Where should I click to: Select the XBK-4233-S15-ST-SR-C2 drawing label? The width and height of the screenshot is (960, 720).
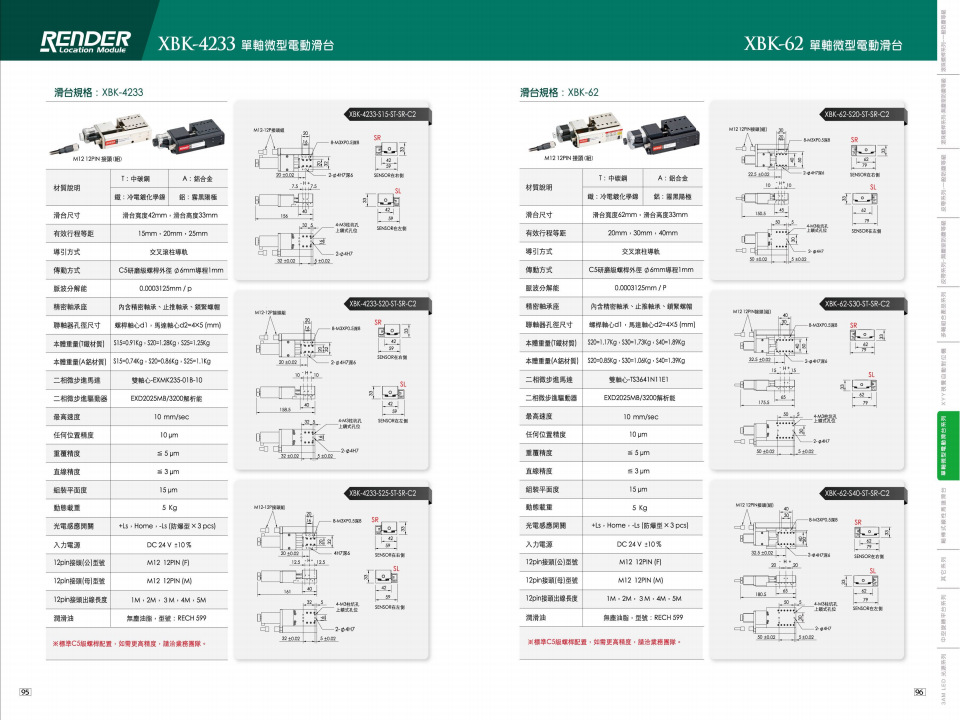384,114
